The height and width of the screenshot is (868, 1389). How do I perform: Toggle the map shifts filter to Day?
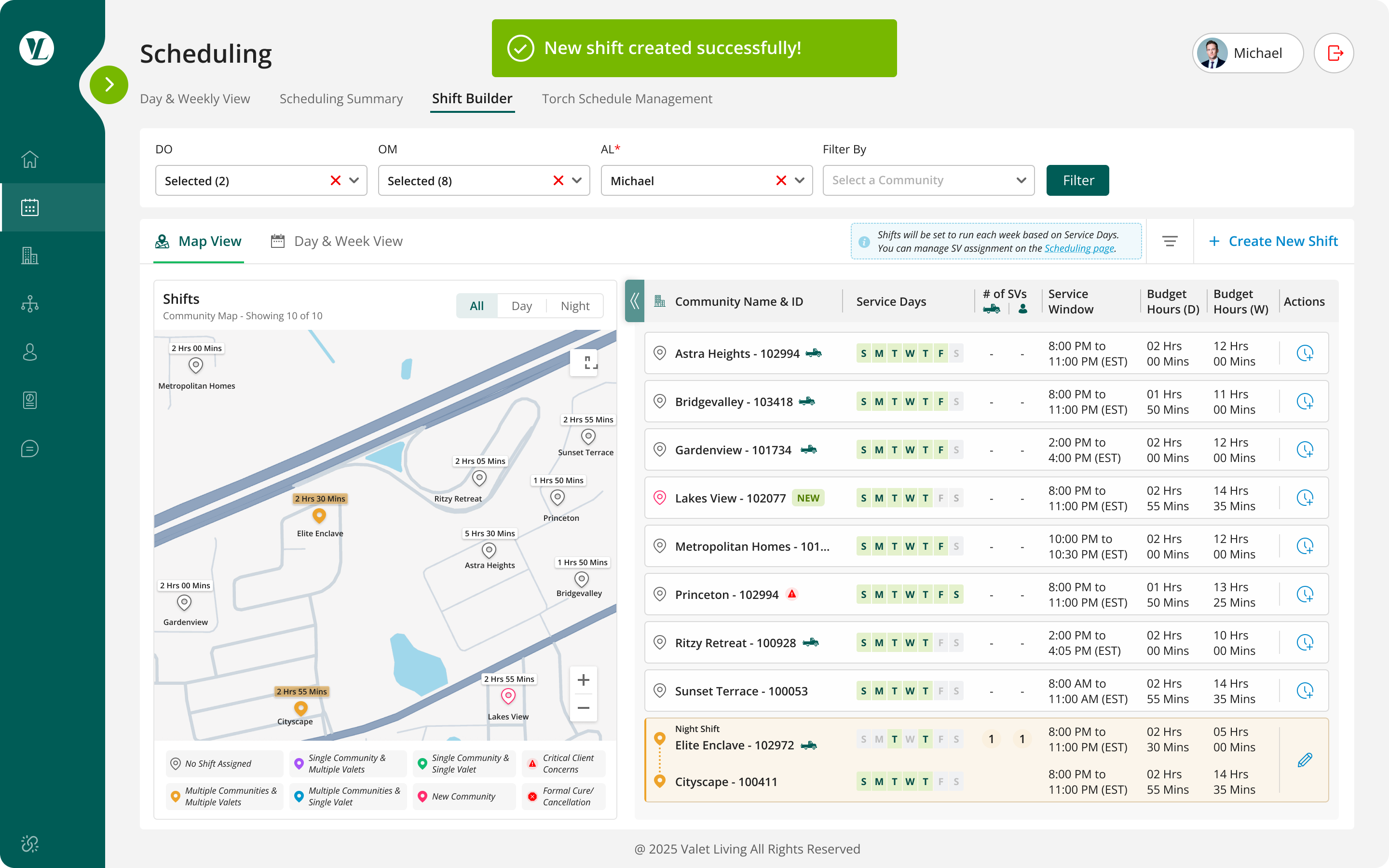pyautogui.click(x=521, y=306)
